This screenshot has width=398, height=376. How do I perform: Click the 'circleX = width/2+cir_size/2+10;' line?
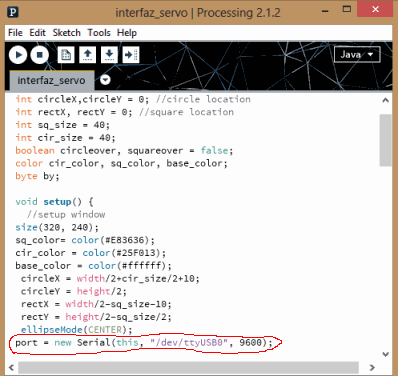pos(110,278)
